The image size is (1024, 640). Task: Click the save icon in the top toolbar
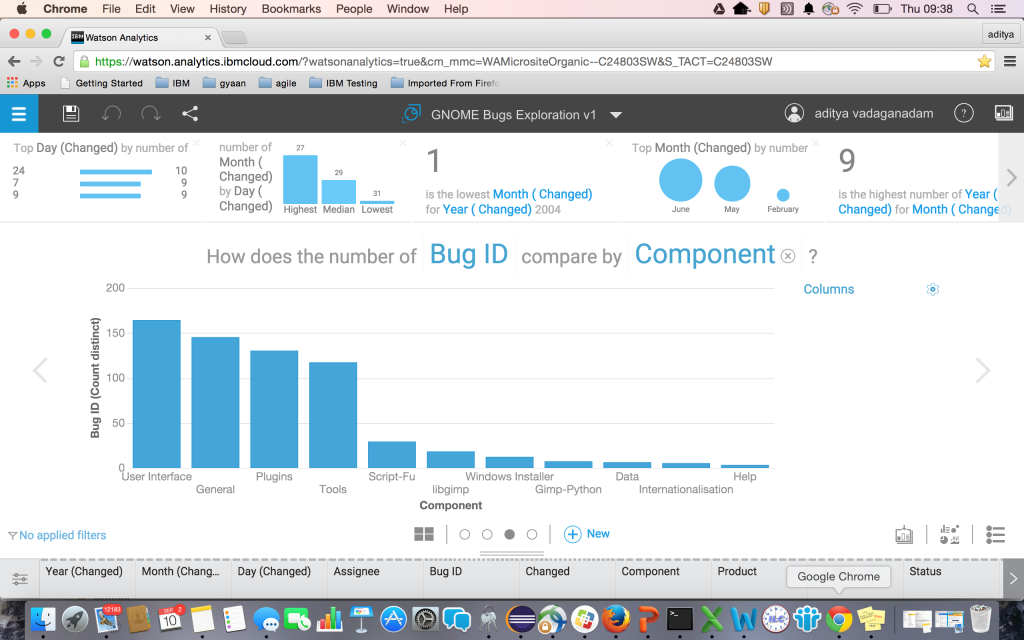69,113
